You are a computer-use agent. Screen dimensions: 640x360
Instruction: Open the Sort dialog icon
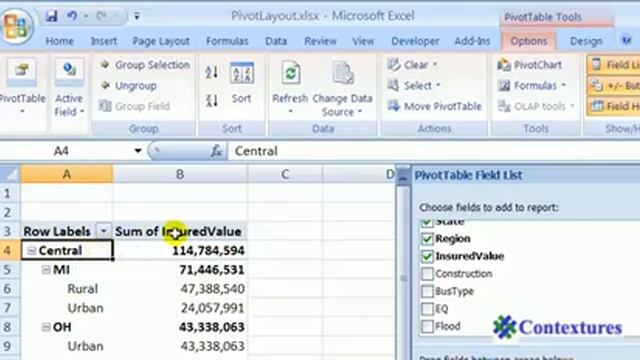[x=242, y=73]
